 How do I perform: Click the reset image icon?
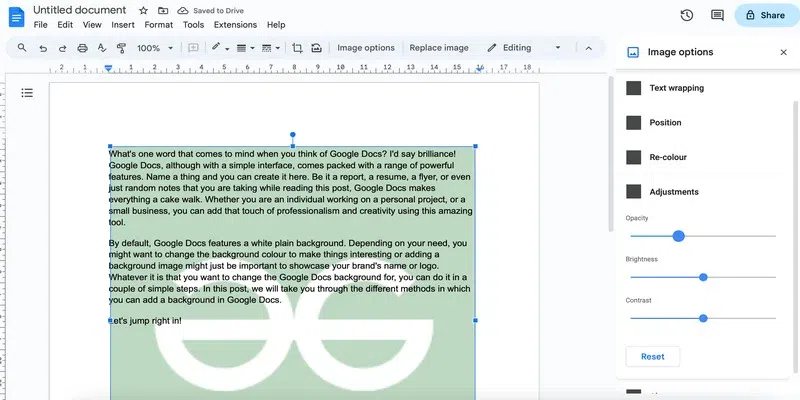[316, 48]
